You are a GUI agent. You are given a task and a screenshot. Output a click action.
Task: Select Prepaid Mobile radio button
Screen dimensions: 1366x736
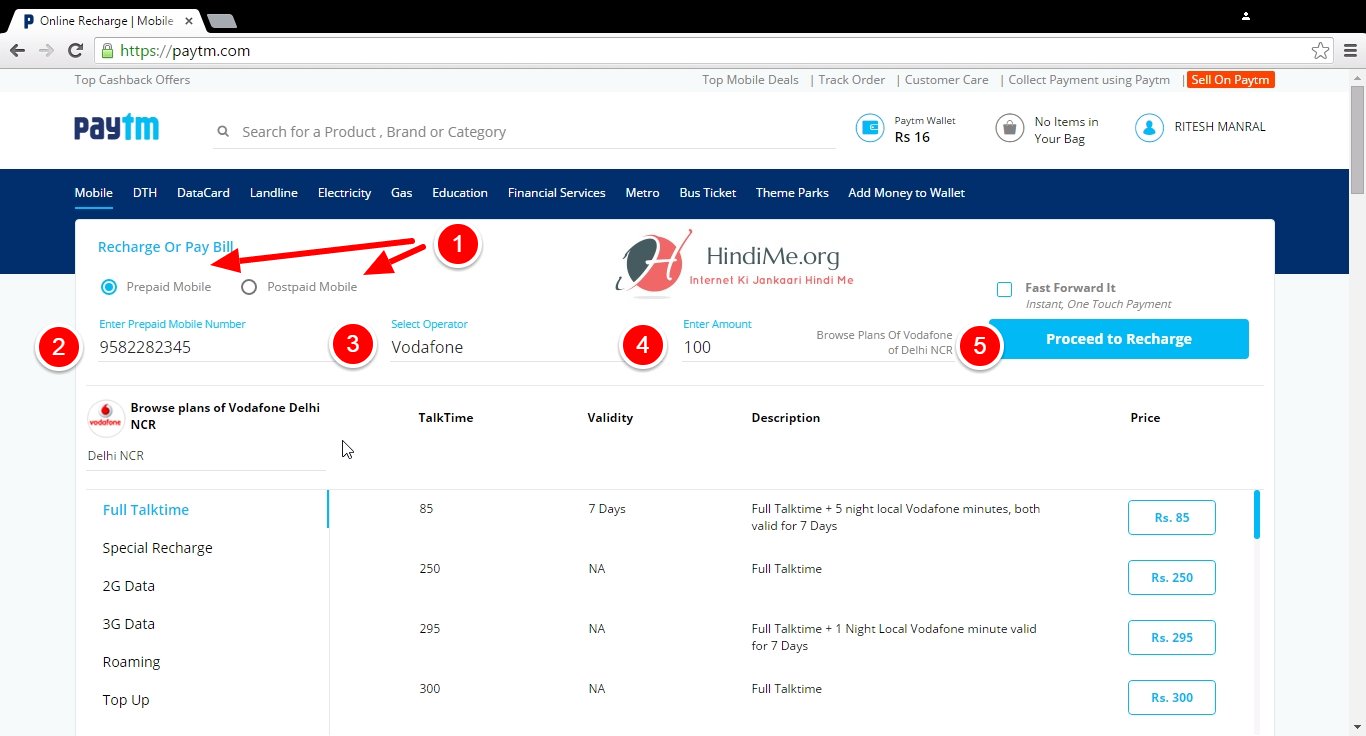pos(109,287)
